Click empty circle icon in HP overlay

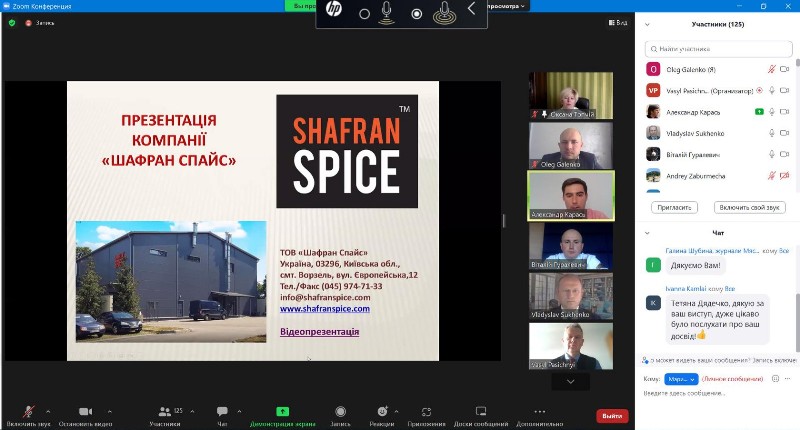pyautogui.click(x=364, y=14)
